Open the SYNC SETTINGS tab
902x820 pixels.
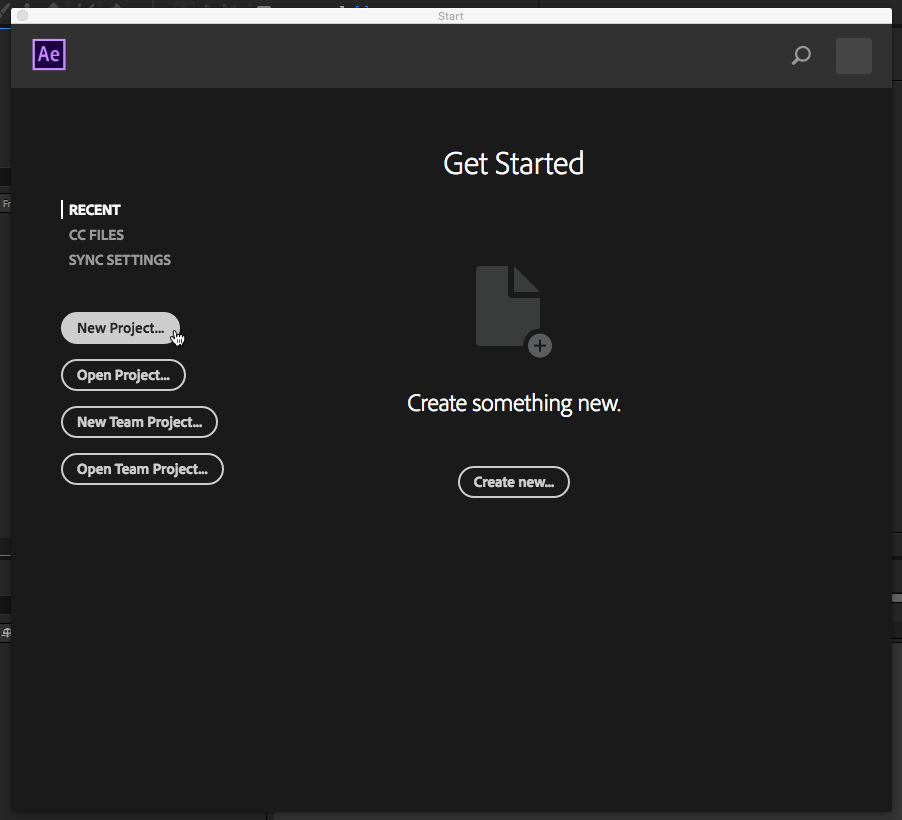pyautogui.click(x=120, y=260)
